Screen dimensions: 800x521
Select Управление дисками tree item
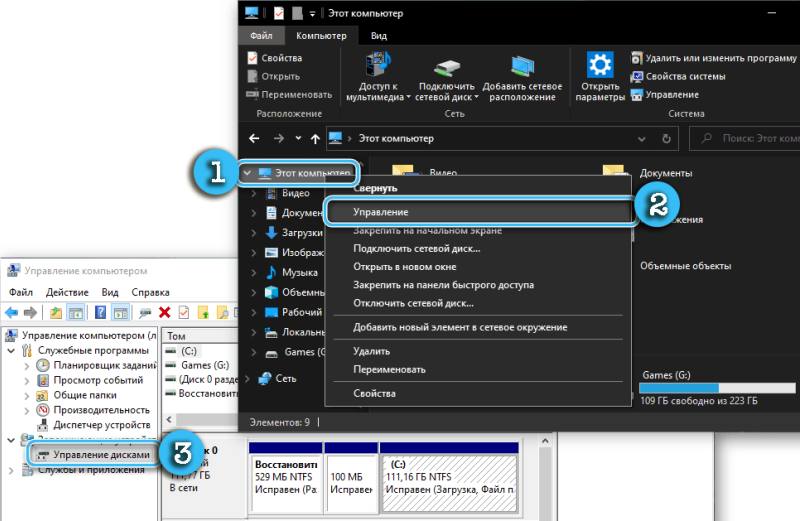[93, 455]
